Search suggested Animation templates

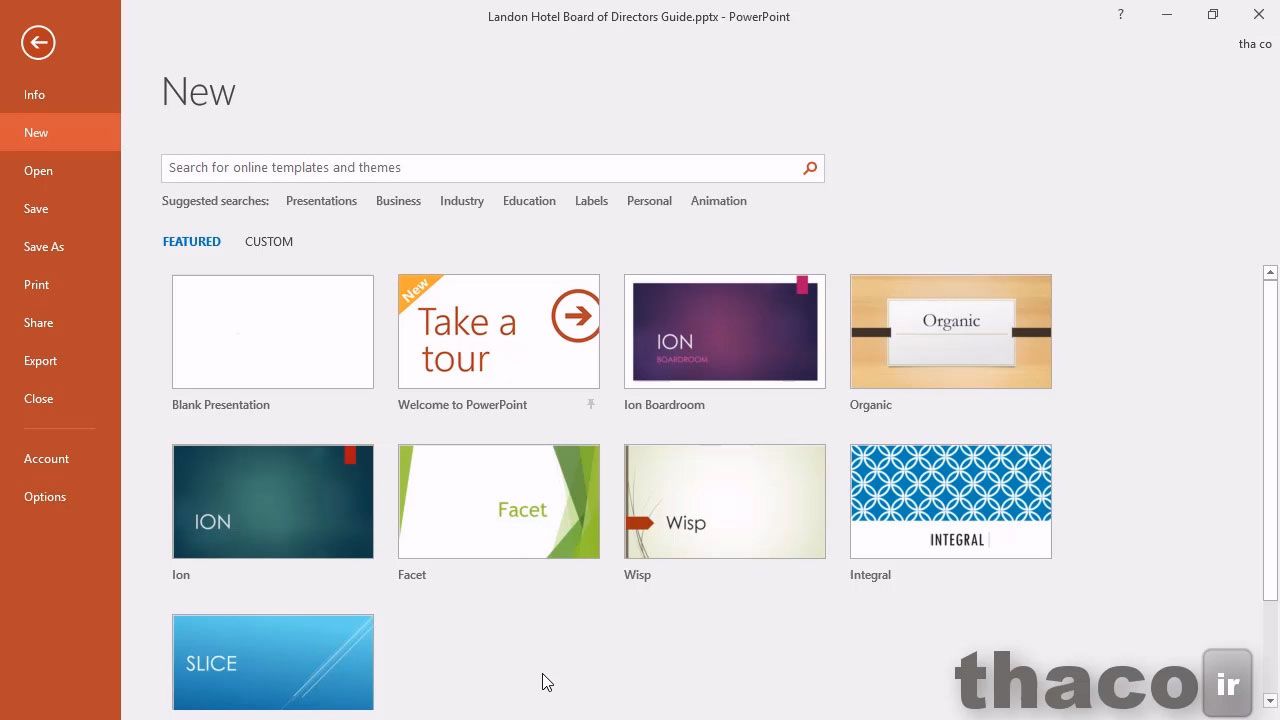(718, 201)
